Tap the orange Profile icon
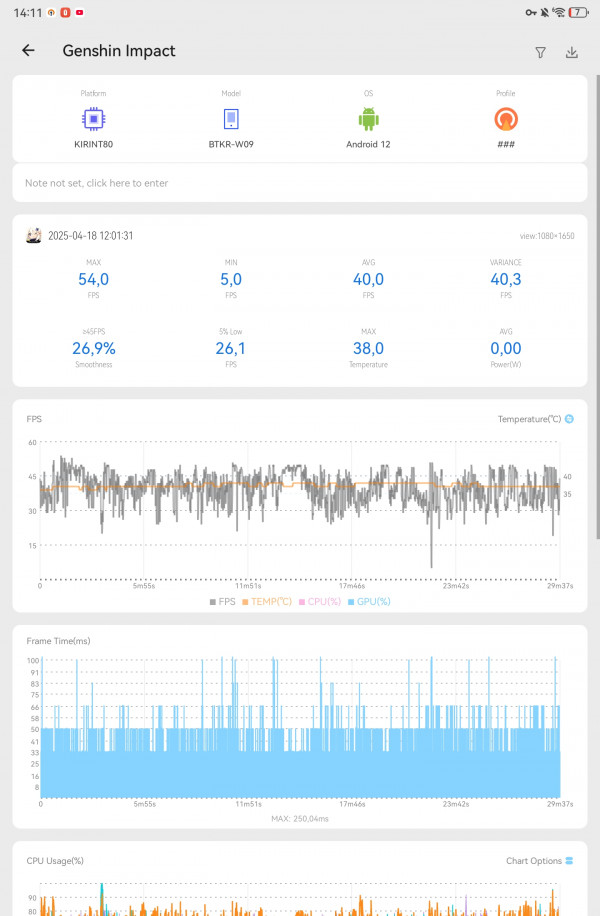 (506, 119)
